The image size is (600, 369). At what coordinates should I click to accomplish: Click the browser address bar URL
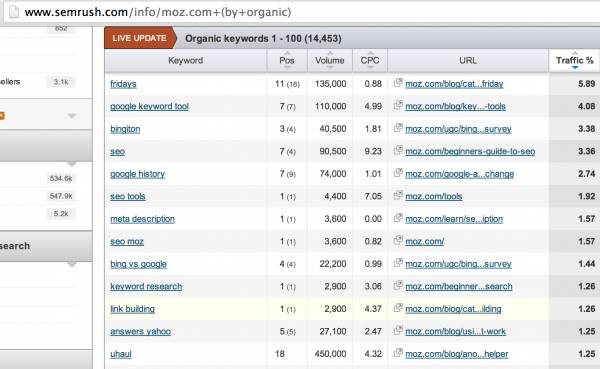pos(158,12)
